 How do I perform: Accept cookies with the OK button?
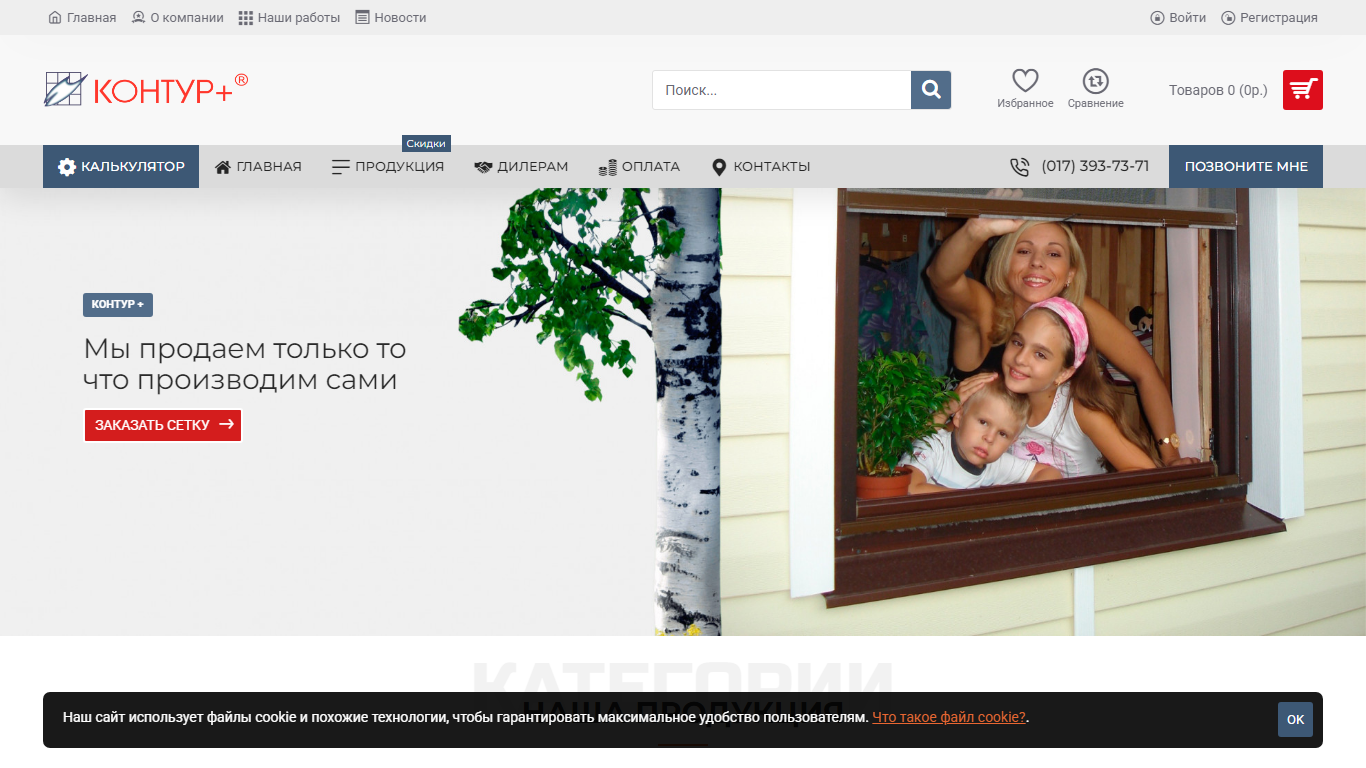(1295, 720)
